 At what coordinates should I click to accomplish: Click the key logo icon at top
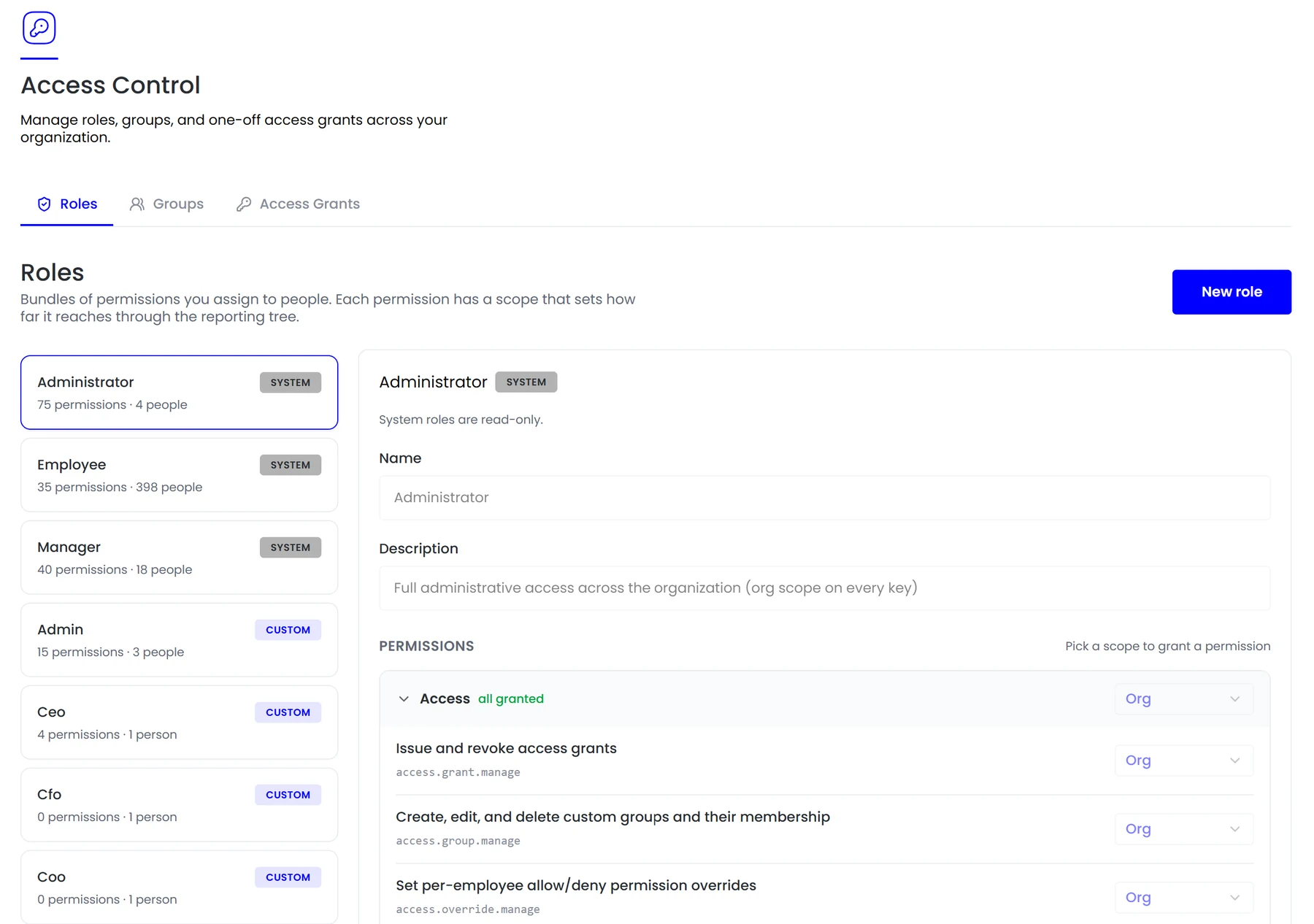coord(39,28)
